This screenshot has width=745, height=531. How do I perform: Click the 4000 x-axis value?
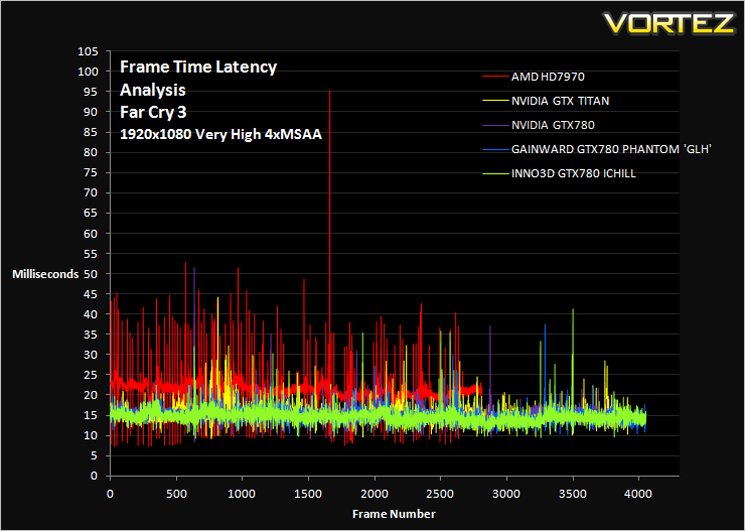(639, 493)
